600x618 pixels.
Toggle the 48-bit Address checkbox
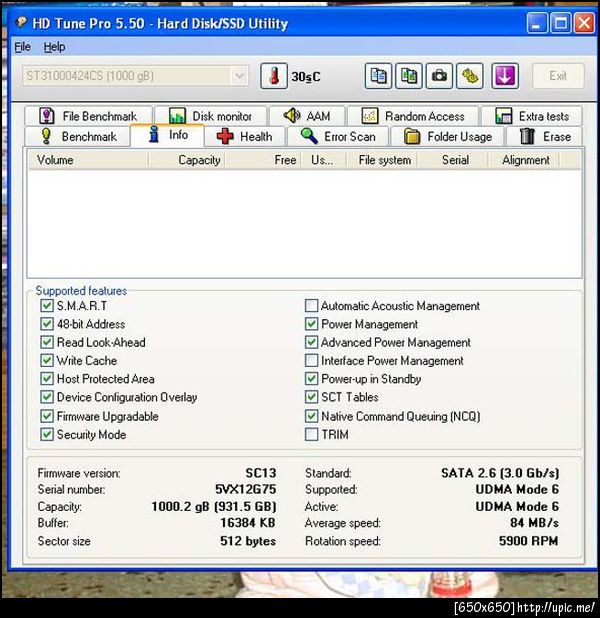point(47,324)
